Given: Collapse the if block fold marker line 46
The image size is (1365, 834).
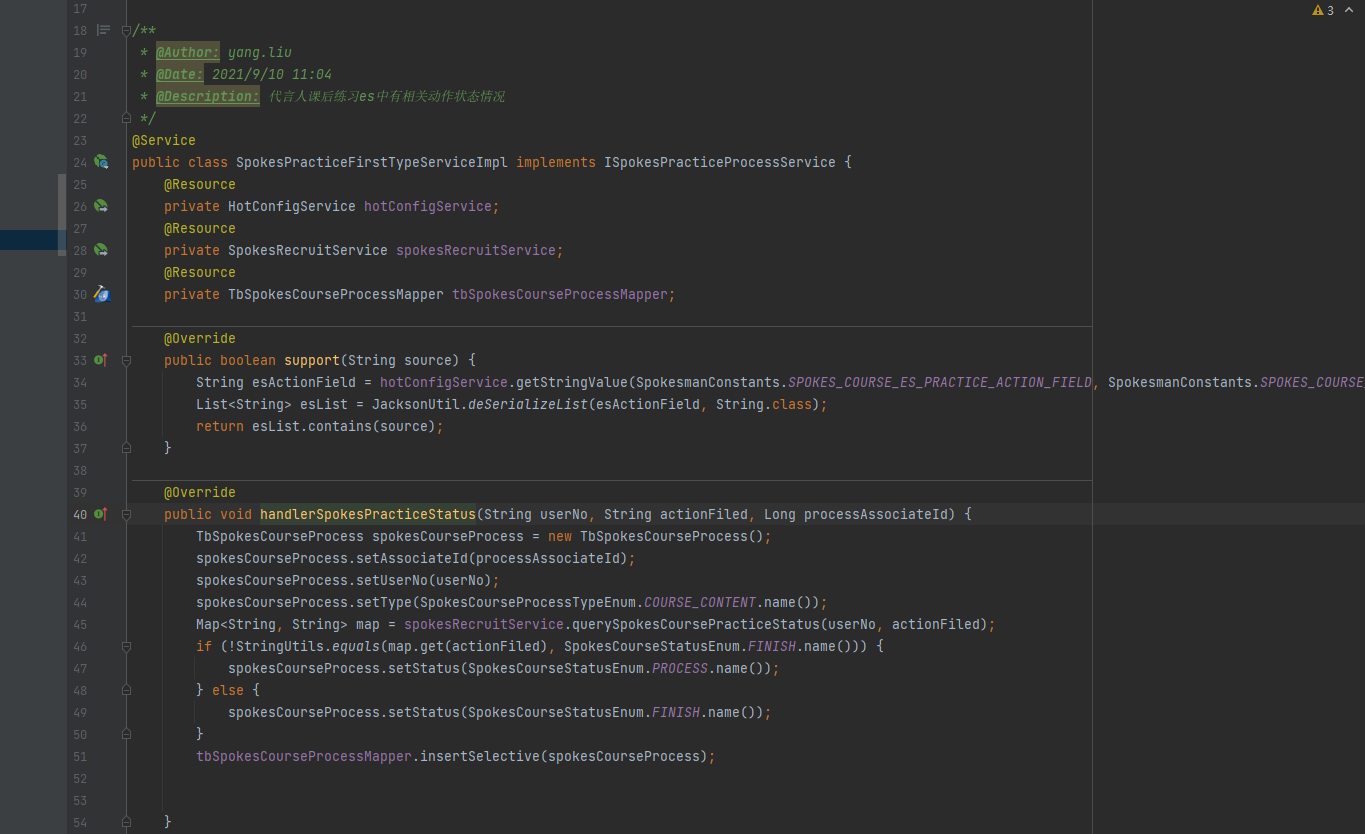Looking at the screenshot, I should coord(126,646).
